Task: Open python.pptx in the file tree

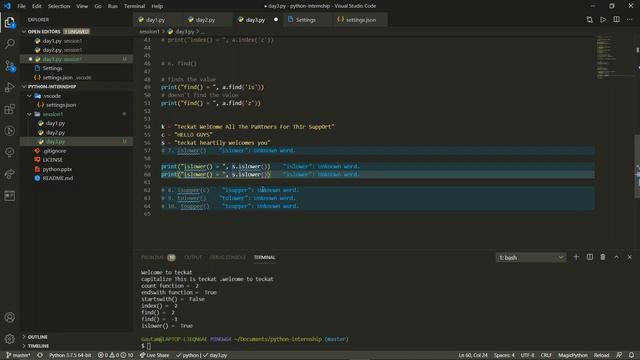Action: click(x=57, y=169)
